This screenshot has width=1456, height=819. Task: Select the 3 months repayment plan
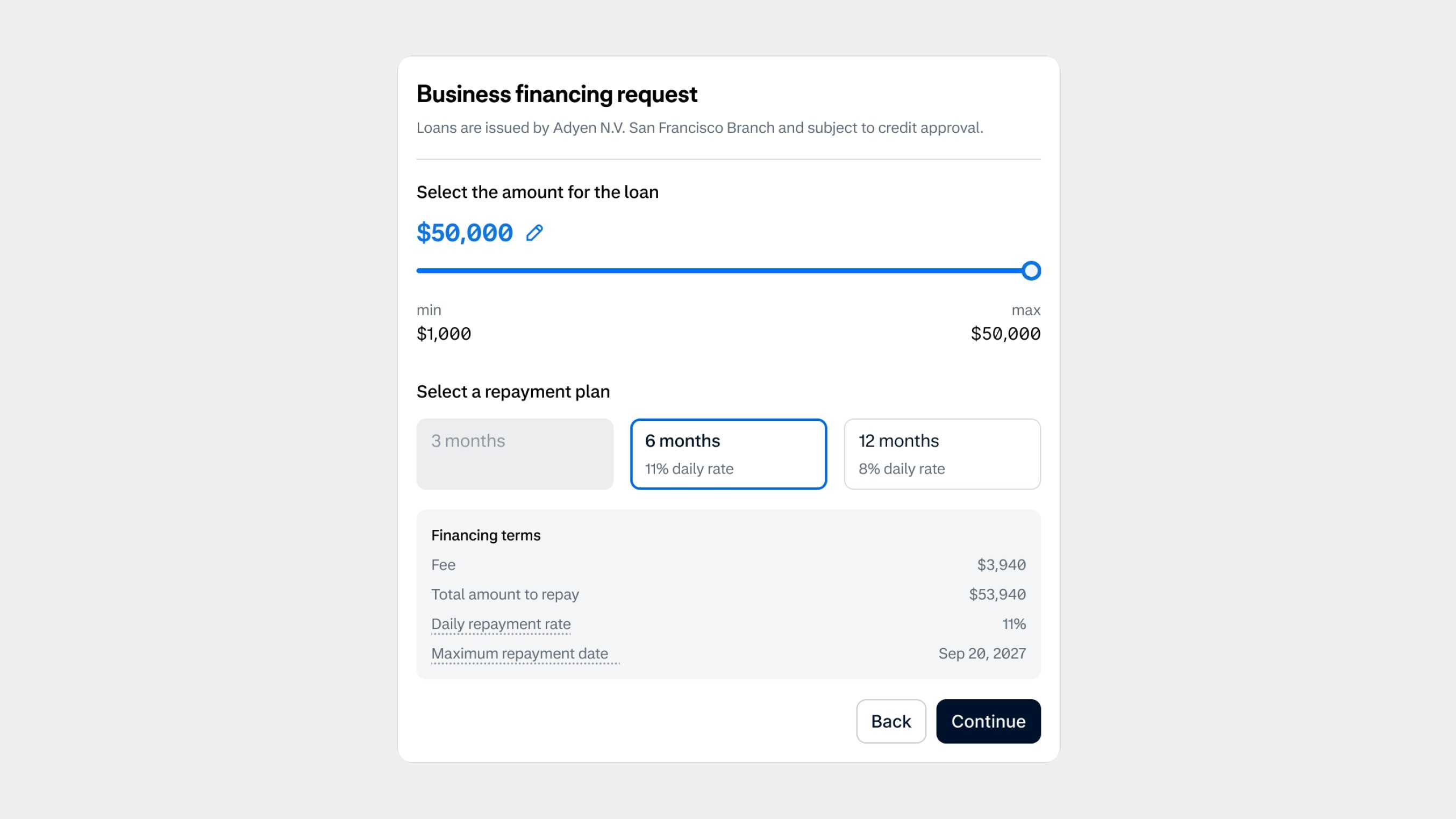click(515, 454)
